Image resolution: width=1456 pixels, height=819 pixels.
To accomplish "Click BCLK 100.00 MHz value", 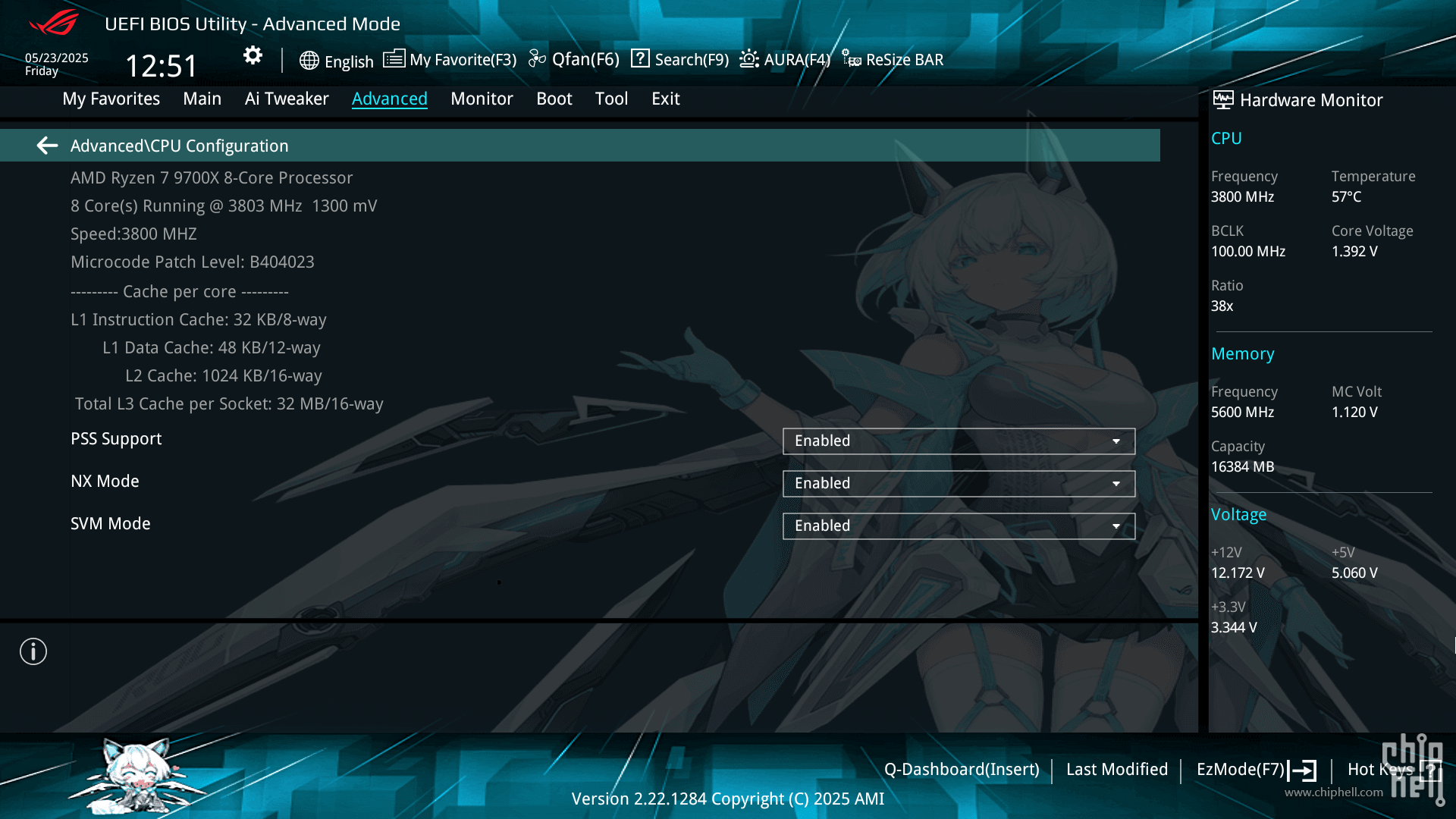I will pyautogui.click(x=1247, y=252).
